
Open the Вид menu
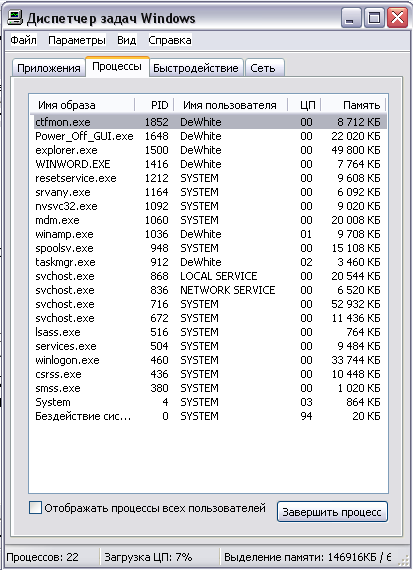pyautogui.click(x=127, y=40)
